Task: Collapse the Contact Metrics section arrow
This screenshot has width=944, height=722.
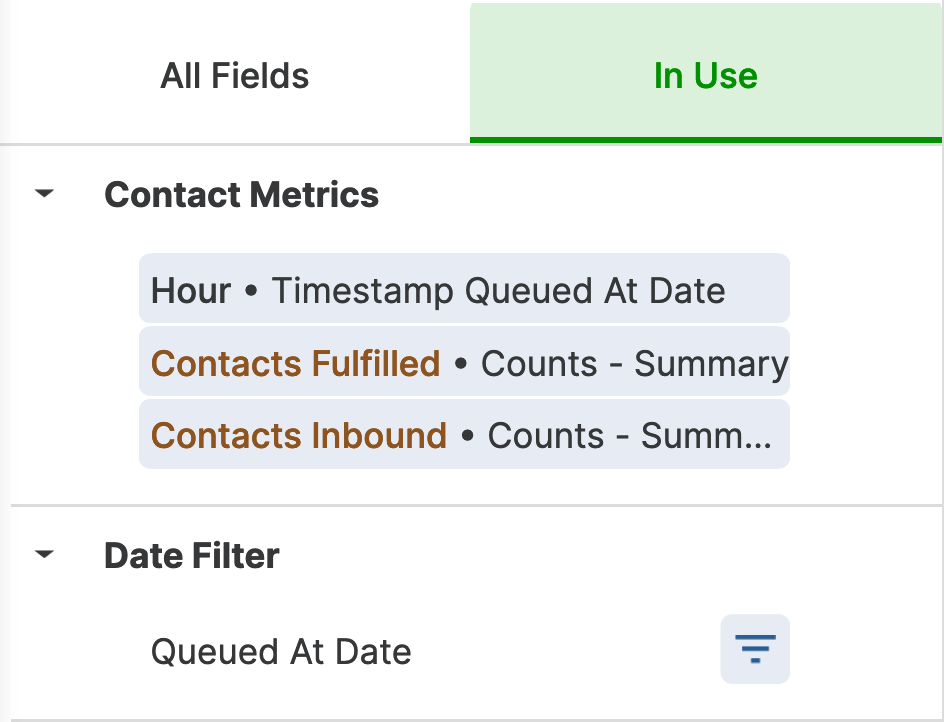Action: (x=45, y=193)
